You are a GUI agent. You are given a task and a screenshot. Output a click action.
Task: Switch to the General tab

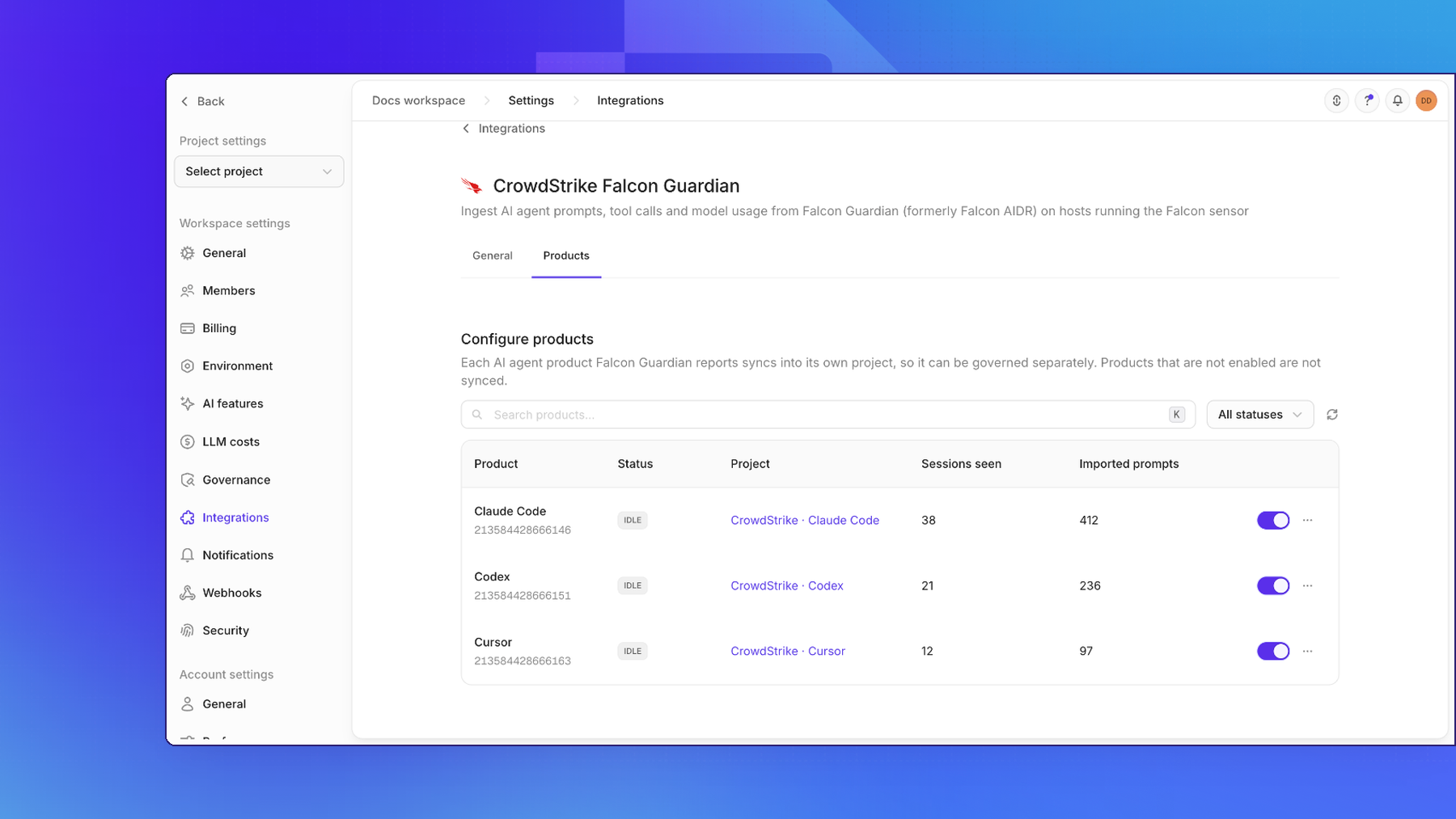(x=492, y=255)
